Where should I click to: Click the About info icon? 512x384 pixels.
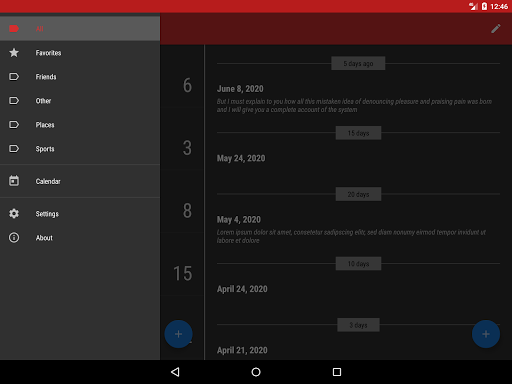point(14,238)
